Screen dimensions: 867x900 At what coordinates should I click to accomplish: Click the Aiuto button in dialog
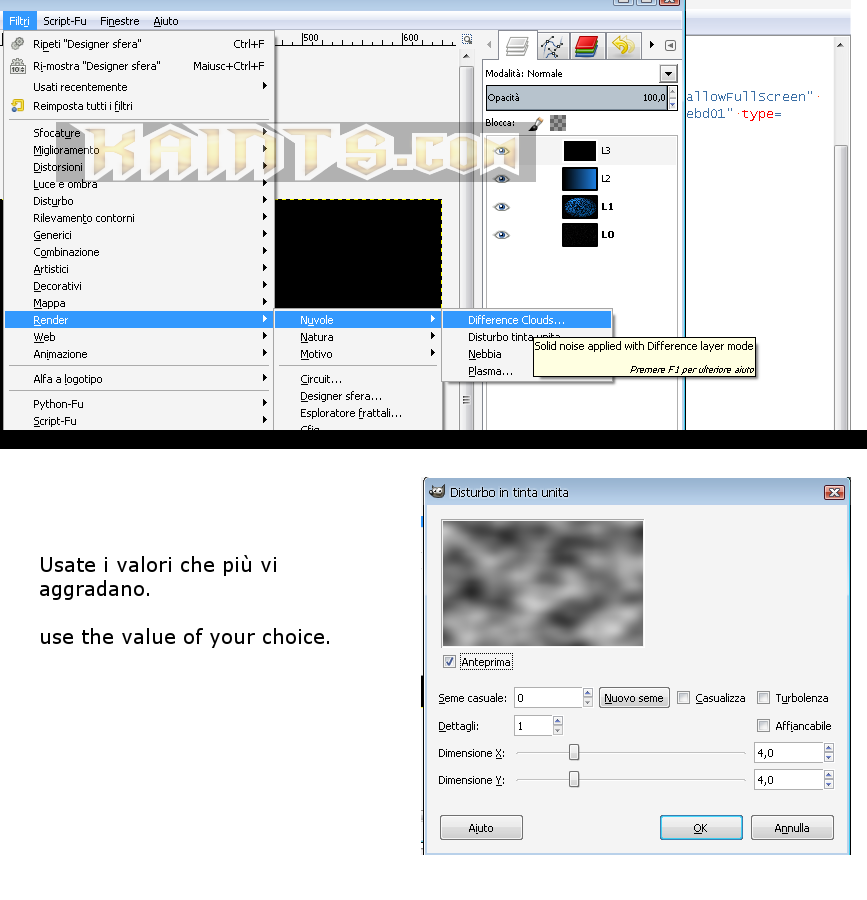(481, 828)
